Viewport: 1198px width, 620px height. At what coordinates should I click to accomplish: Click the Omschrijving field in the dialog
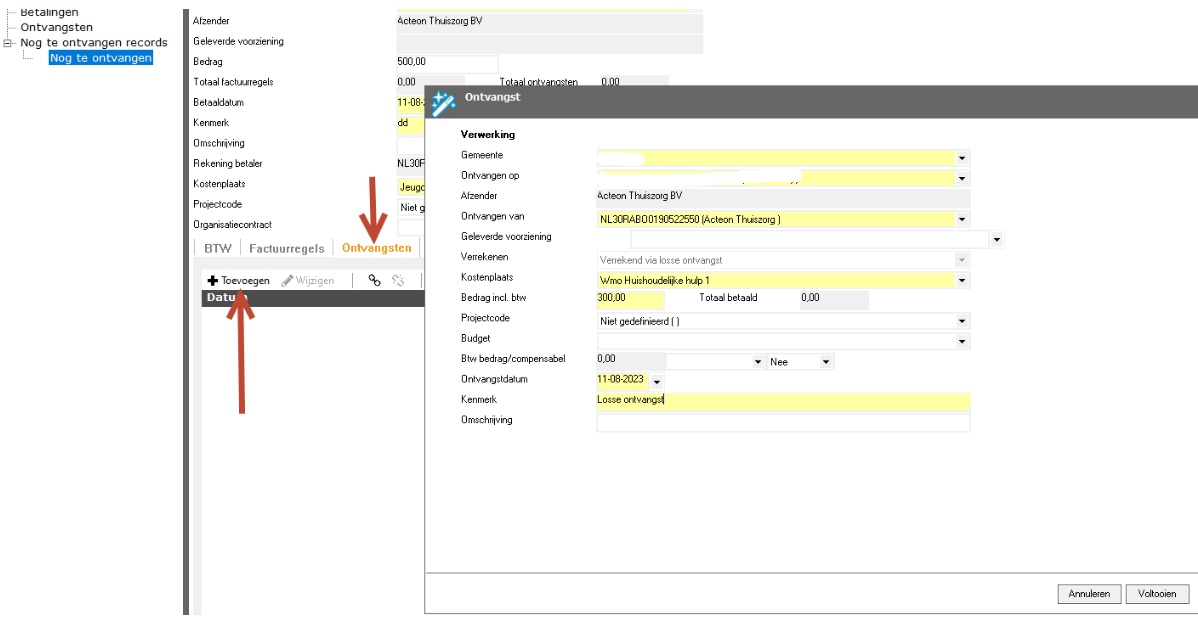[x=782, y=423]
